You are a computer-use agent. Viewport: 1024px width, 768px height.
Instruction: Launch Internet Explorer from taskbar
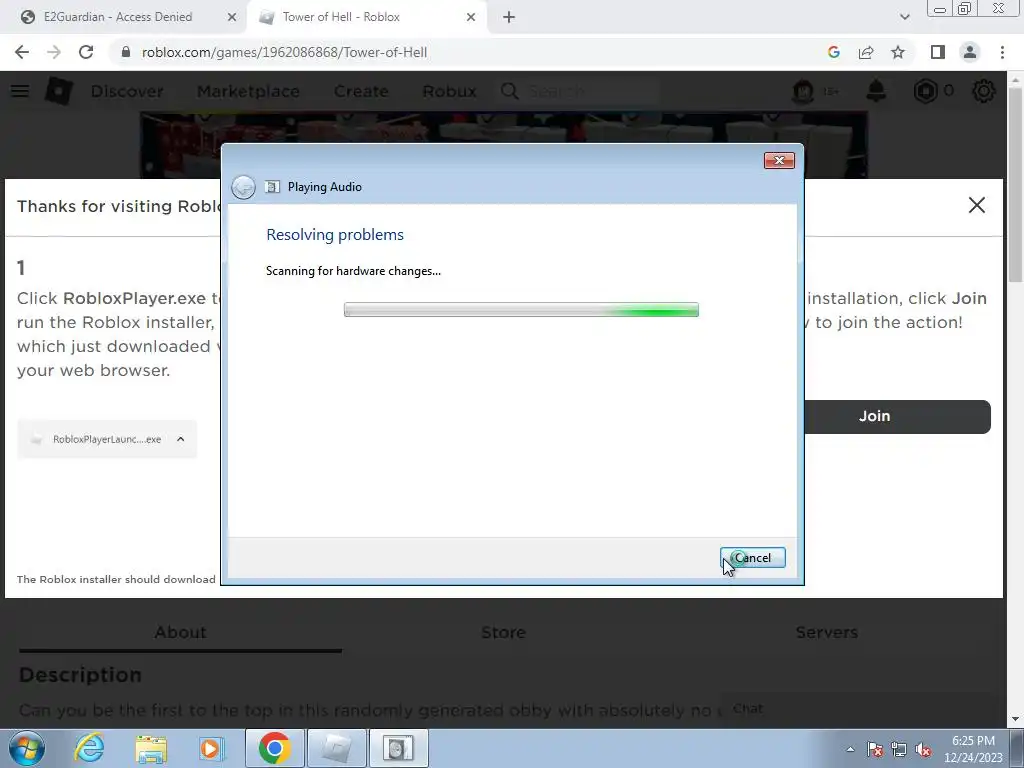89,748
